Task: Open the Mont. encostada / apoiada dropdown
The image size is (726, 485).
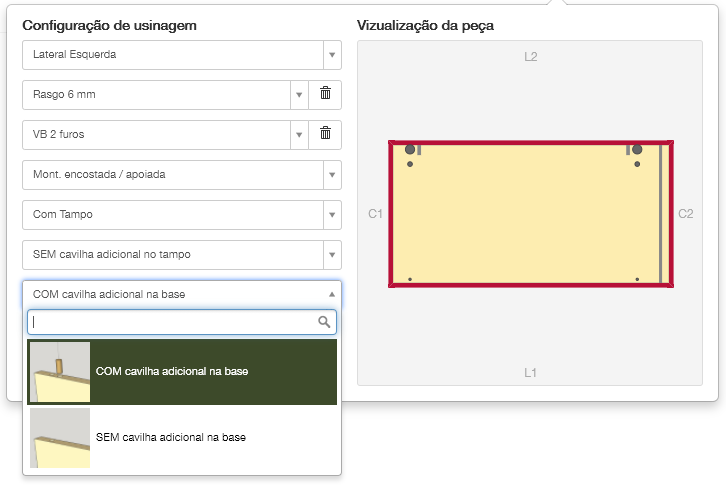Action: coord(181,174)
